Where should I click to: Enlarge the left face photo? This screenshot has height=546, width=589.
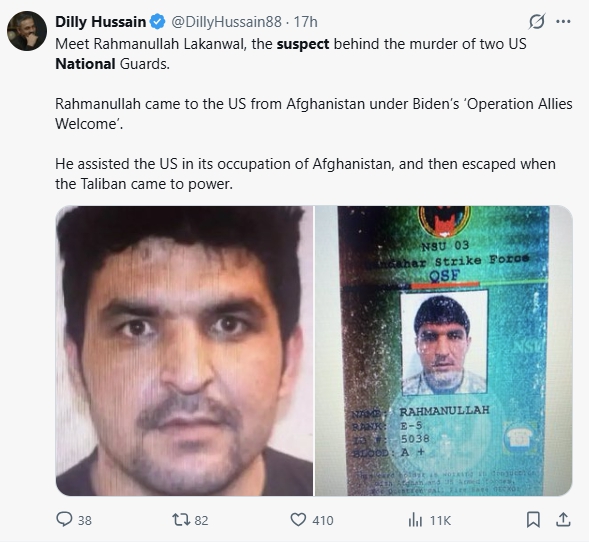point(184,351)
